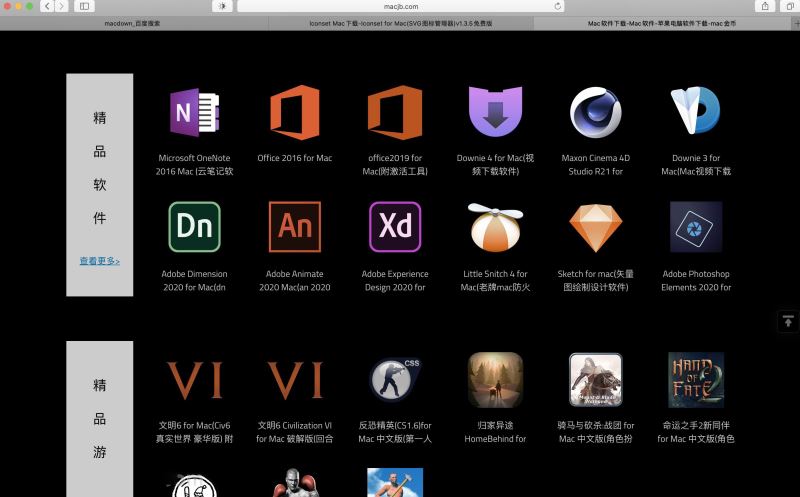Select the Downie 4 for Mac icon
The height and width of the screenshot is (497, 800).
click(x=495, y=112)
